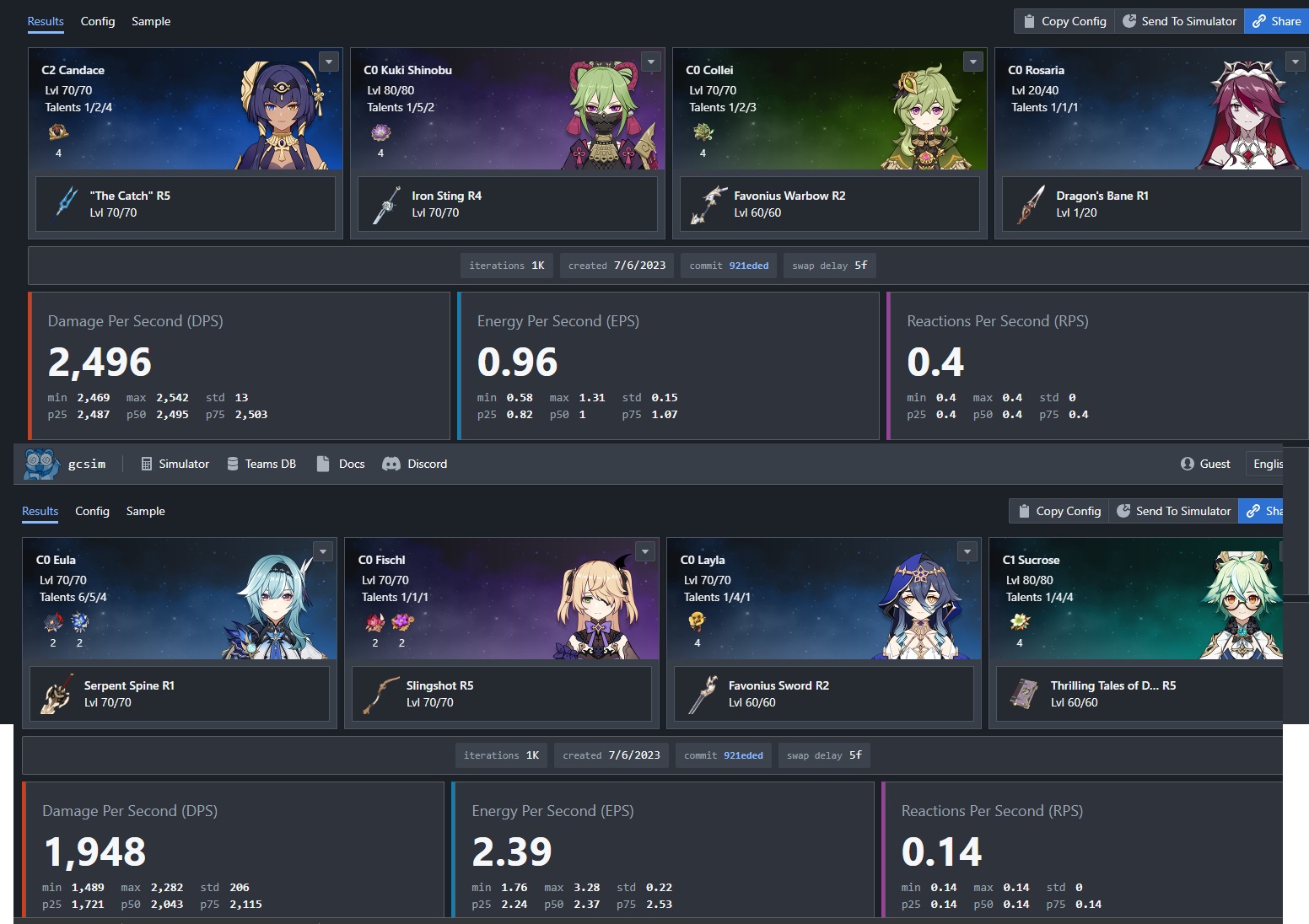This screenshot has width=1309, height=924.
Task: Expand the C0 Kuki Shinobu card dropdown
Action: tap(651, 62)
